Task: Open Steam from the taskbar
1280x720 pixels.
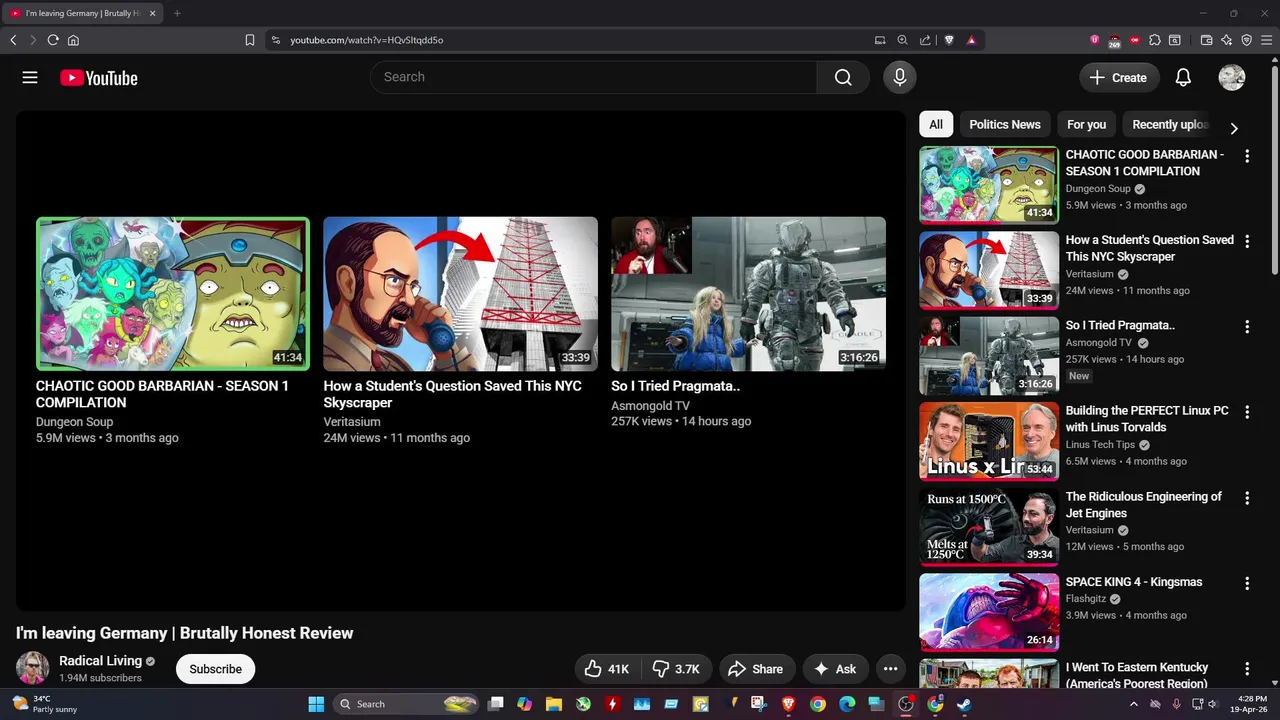Action: [x=963, y=704]
